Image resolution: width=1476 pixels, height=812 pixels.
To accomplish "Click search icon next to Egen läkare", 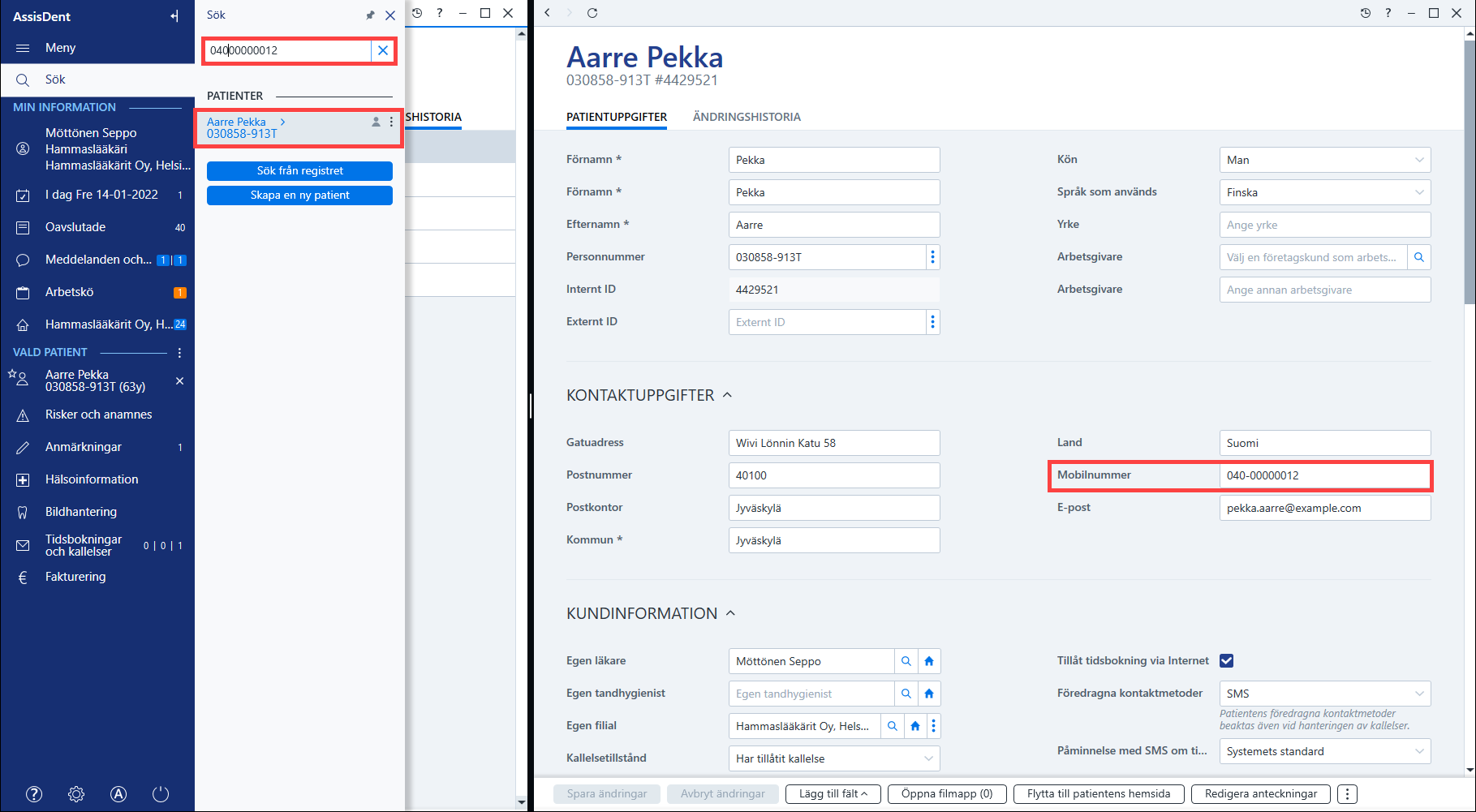I will coord(906,661).
